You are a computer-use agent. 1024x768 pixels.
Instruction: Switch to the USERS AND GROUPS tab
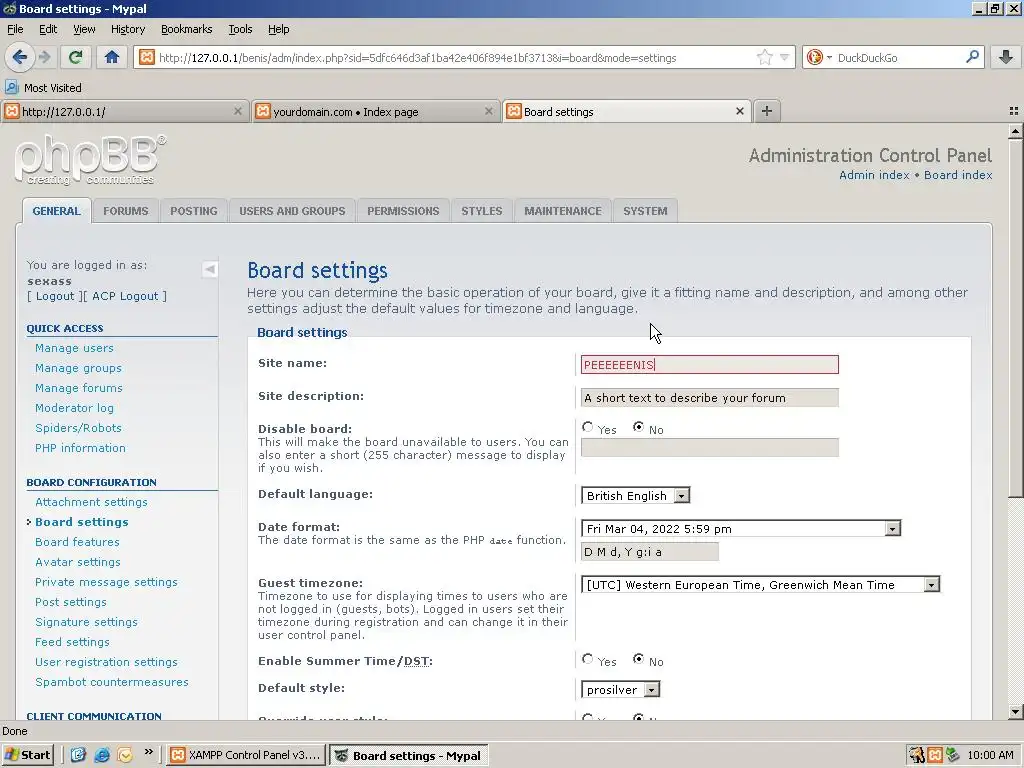point(292,211)
